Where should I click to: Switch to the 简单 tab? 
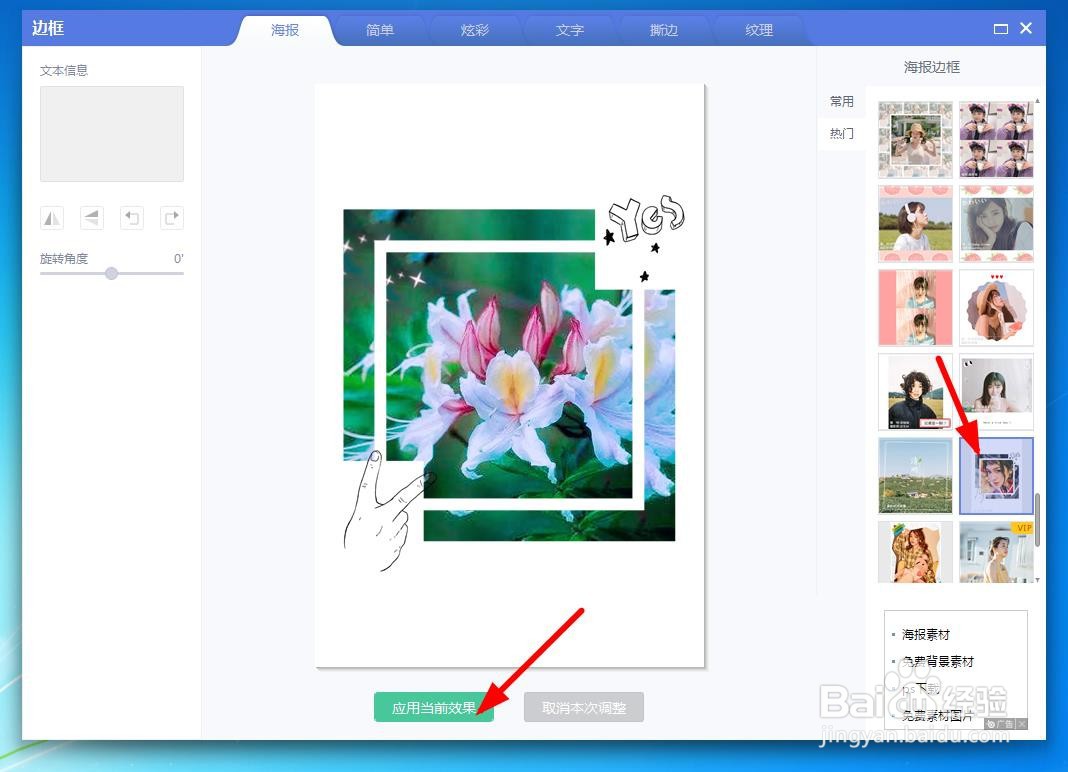[x=379, y=30]
